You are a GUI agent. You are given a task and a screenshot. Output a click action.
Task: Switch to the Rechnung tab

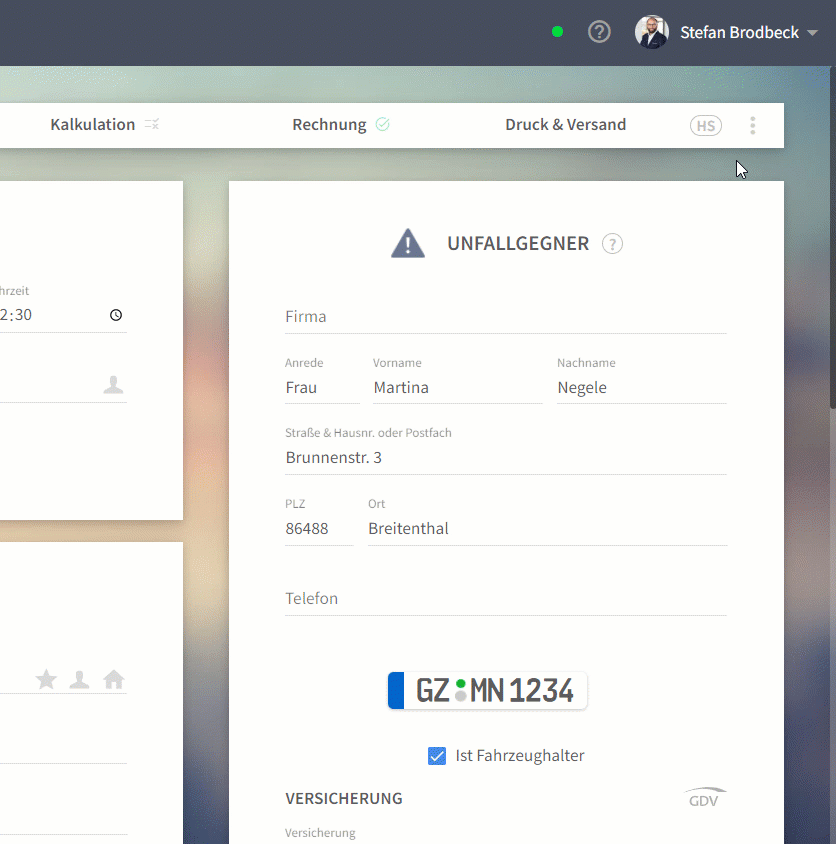(329, 125)
